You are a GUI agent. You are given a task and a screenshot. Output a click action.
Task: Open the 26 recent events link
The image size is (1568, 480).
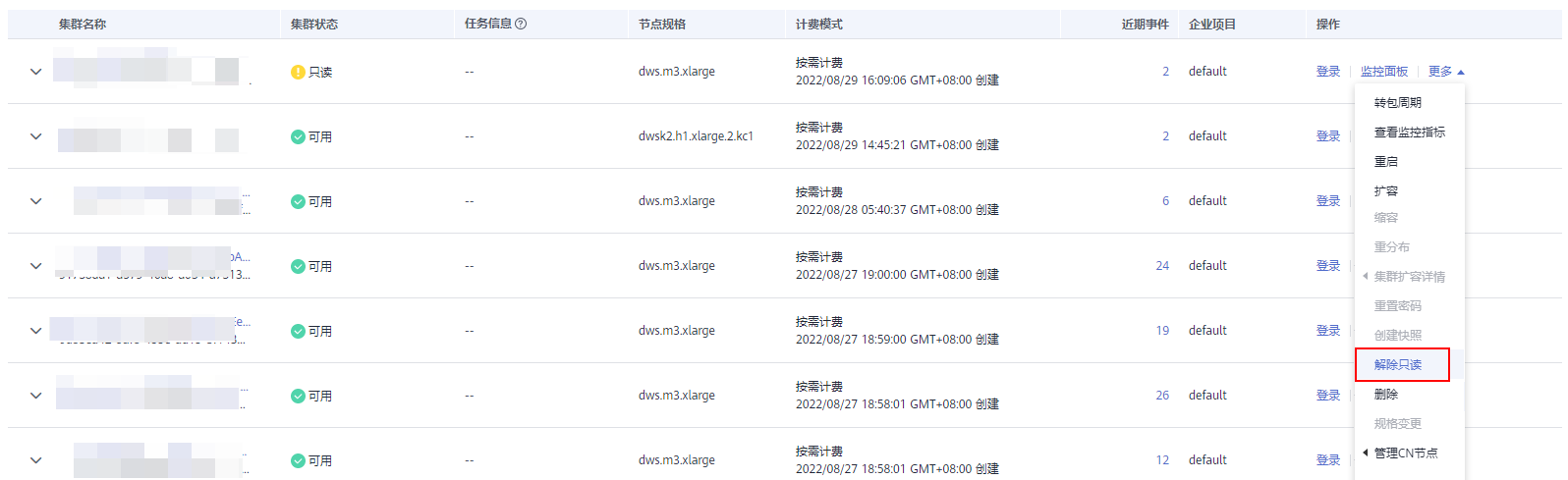point(1162,396)
